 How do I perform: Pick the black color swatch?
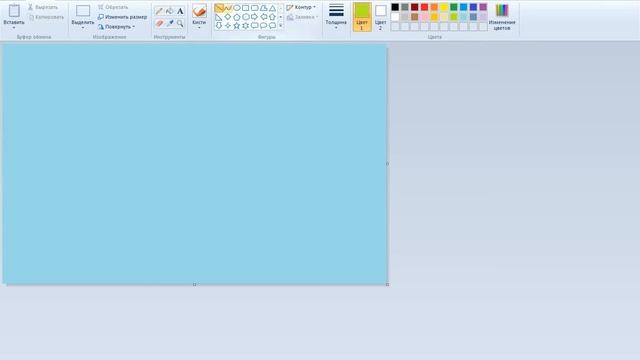tap(395, 7)
